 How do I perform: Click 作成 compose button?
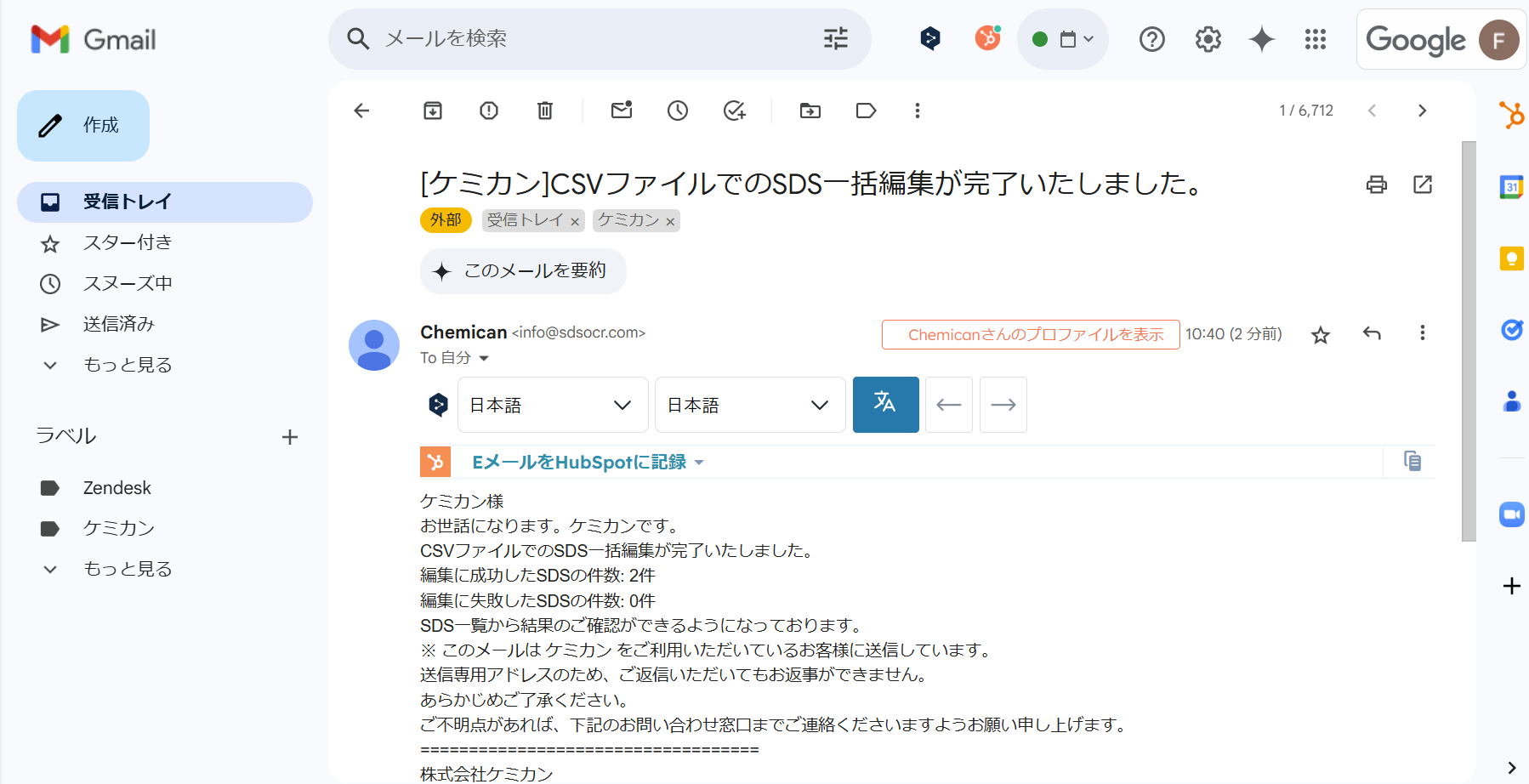[83, 126]
